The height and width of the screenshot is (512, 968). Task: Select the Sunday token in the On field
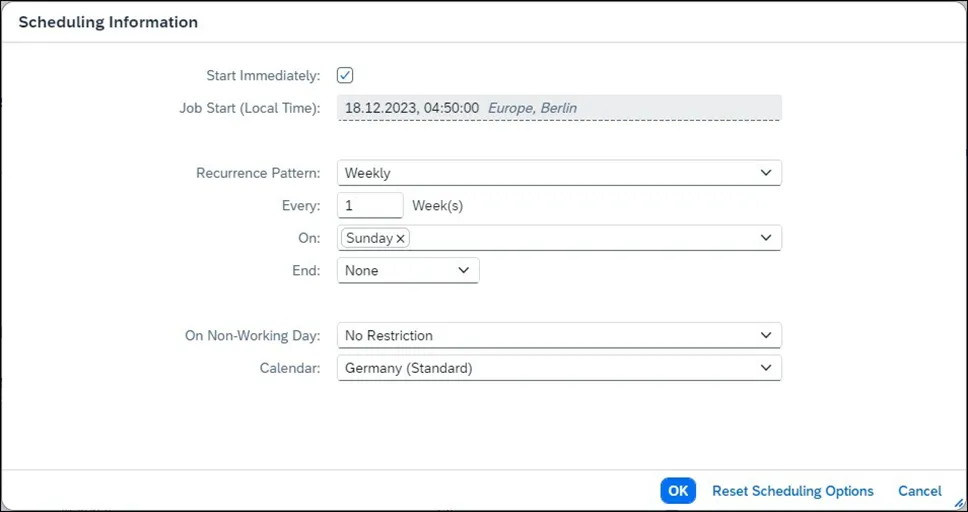[x=368, y=239]
